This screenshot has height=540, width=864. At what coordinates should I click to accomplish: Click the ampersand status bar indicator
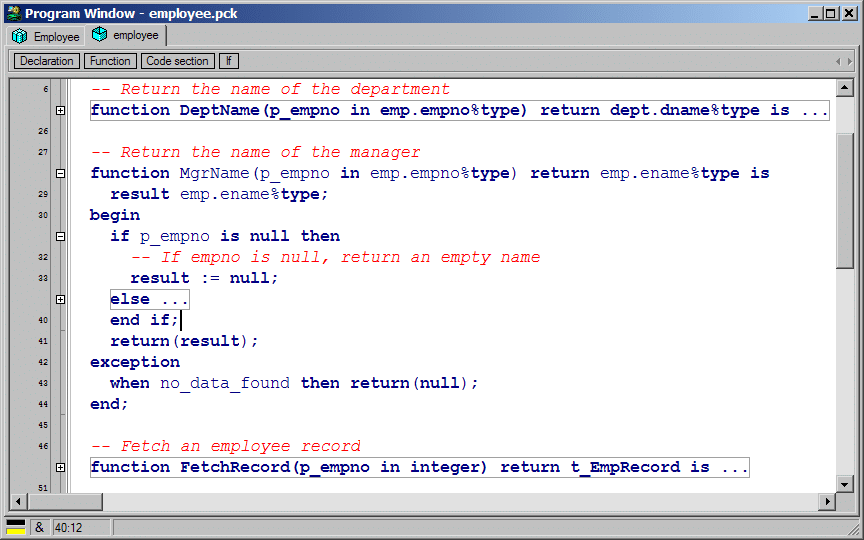point(39,527)
